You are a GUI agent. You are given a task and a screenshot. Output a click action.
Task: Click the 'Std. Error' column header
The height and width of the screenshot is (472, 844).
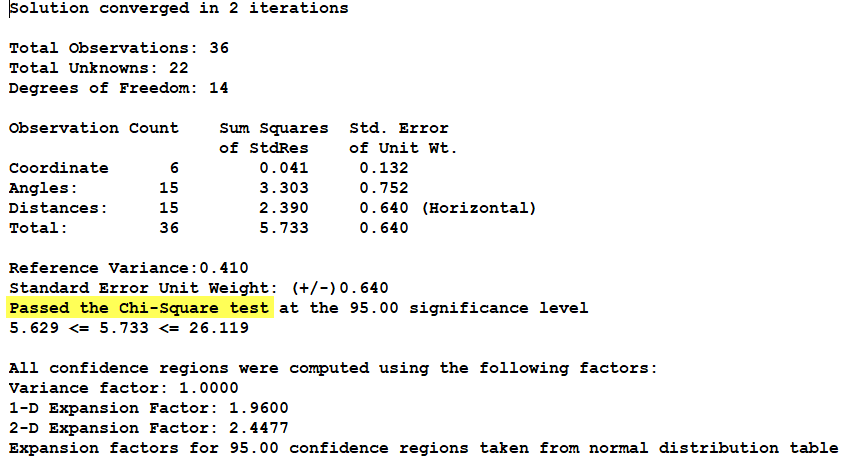pyautogui.click(x=398, y=128)
